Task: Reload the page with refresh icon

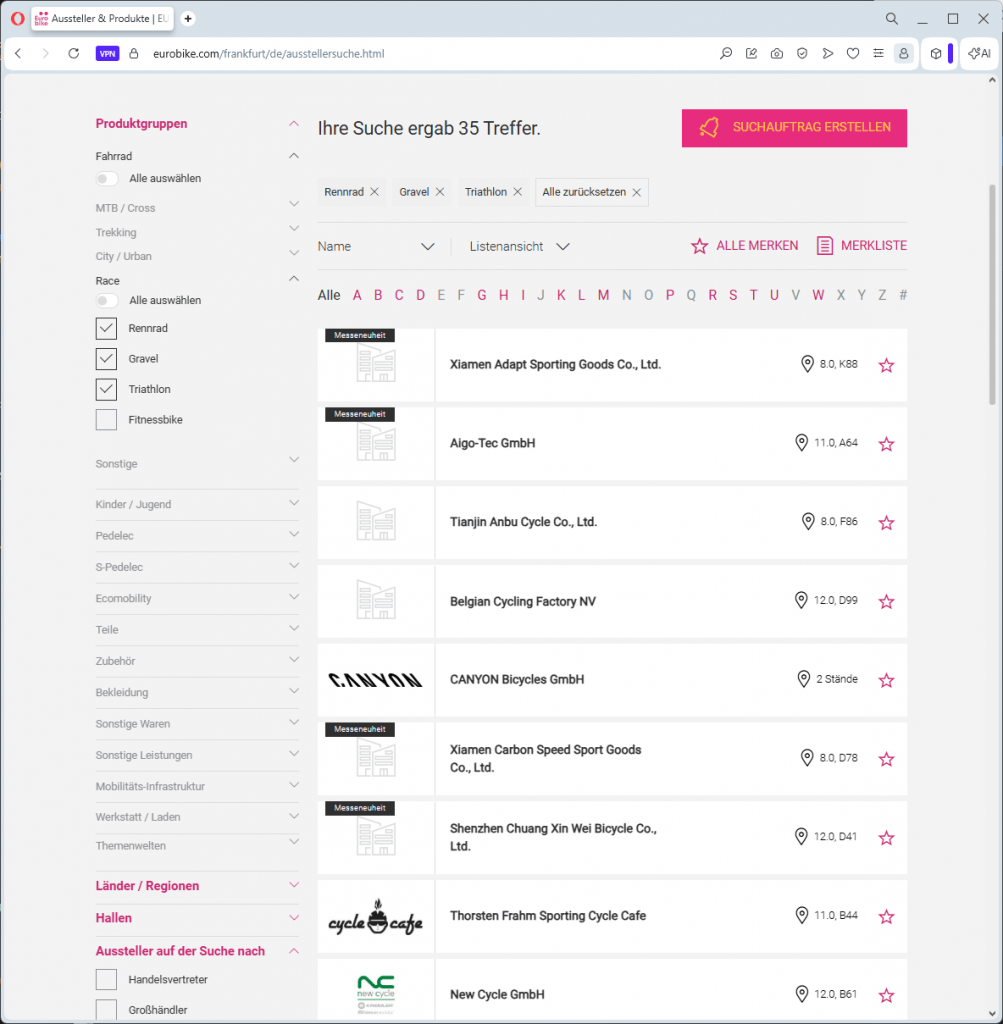Action: pos(74,54)
